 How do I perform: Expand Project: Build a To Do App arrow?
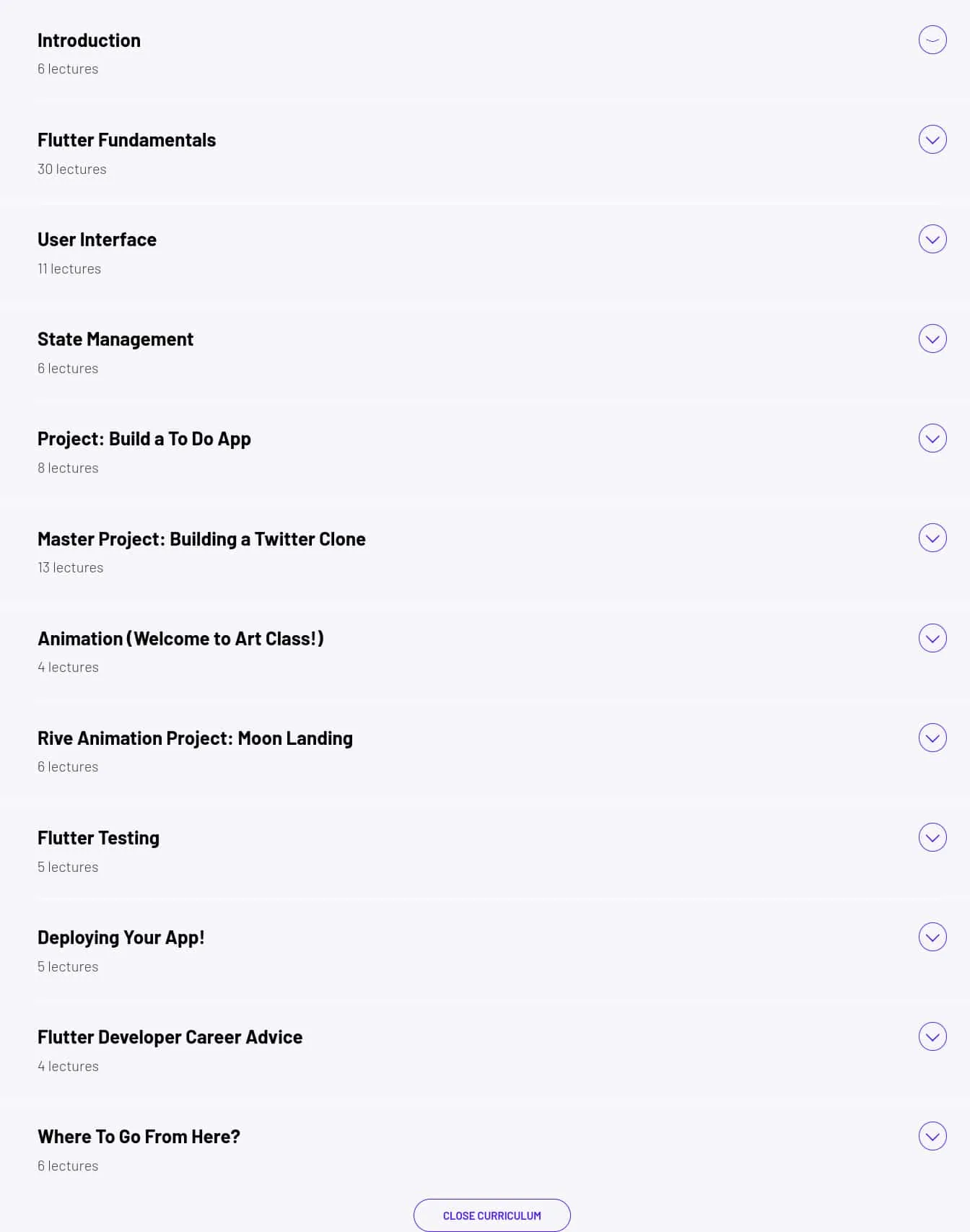[932, 438]
